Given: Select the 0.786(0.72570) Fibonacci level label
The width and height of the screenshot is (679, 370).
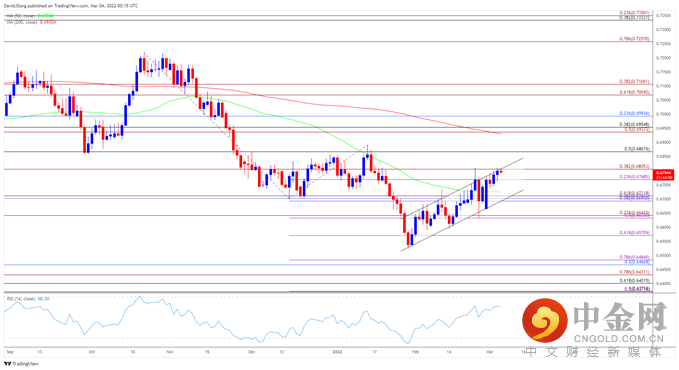Looking at the screenshot, I should coord(634,39).
